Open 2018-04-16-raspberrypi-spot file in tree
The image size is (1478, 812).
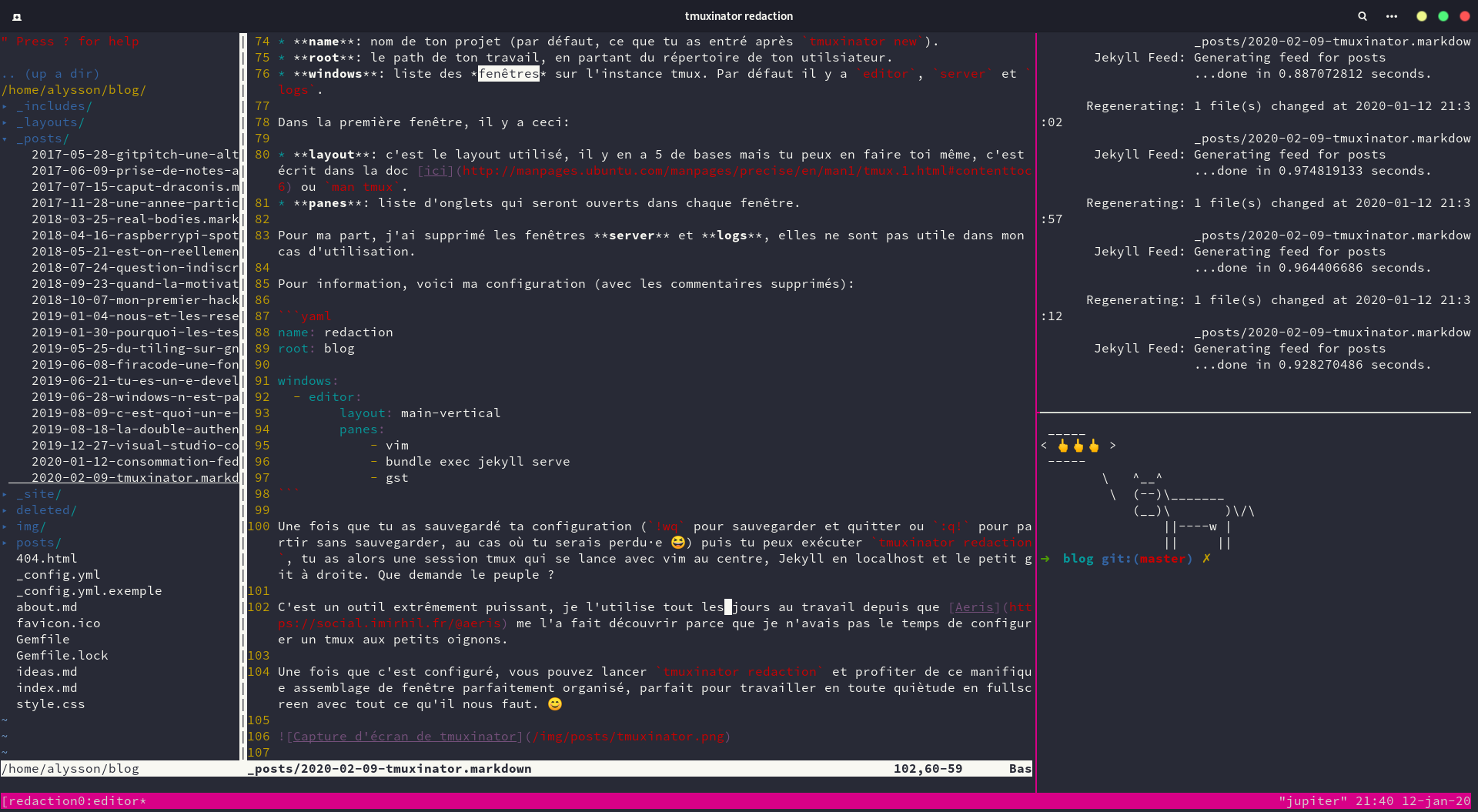tap(135, 236)
